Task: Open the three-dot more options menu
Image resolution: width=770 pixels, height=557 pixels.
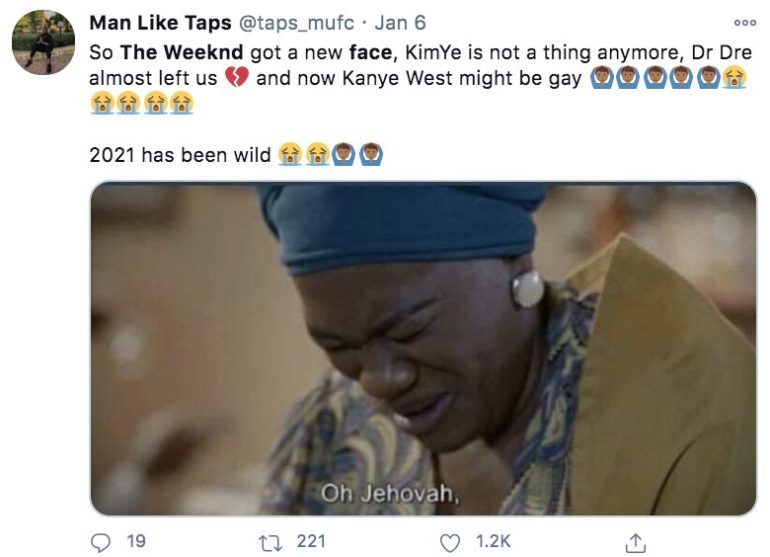Action: (x=745, y=22)
